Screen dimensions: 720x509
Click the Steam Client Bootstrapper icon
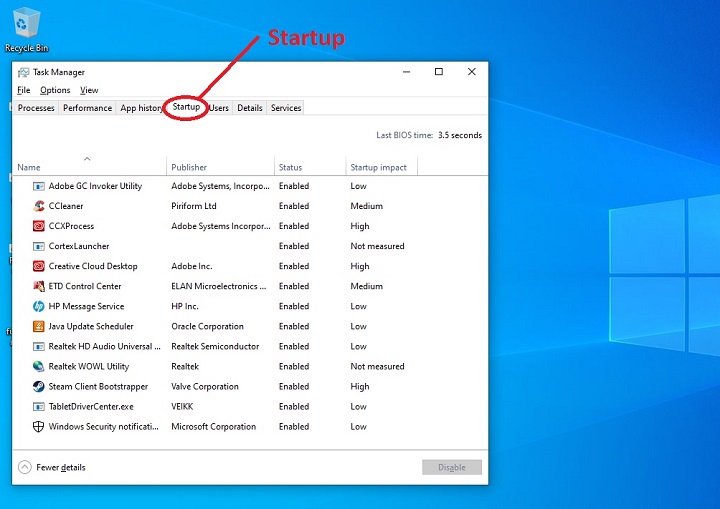point(39,386)
